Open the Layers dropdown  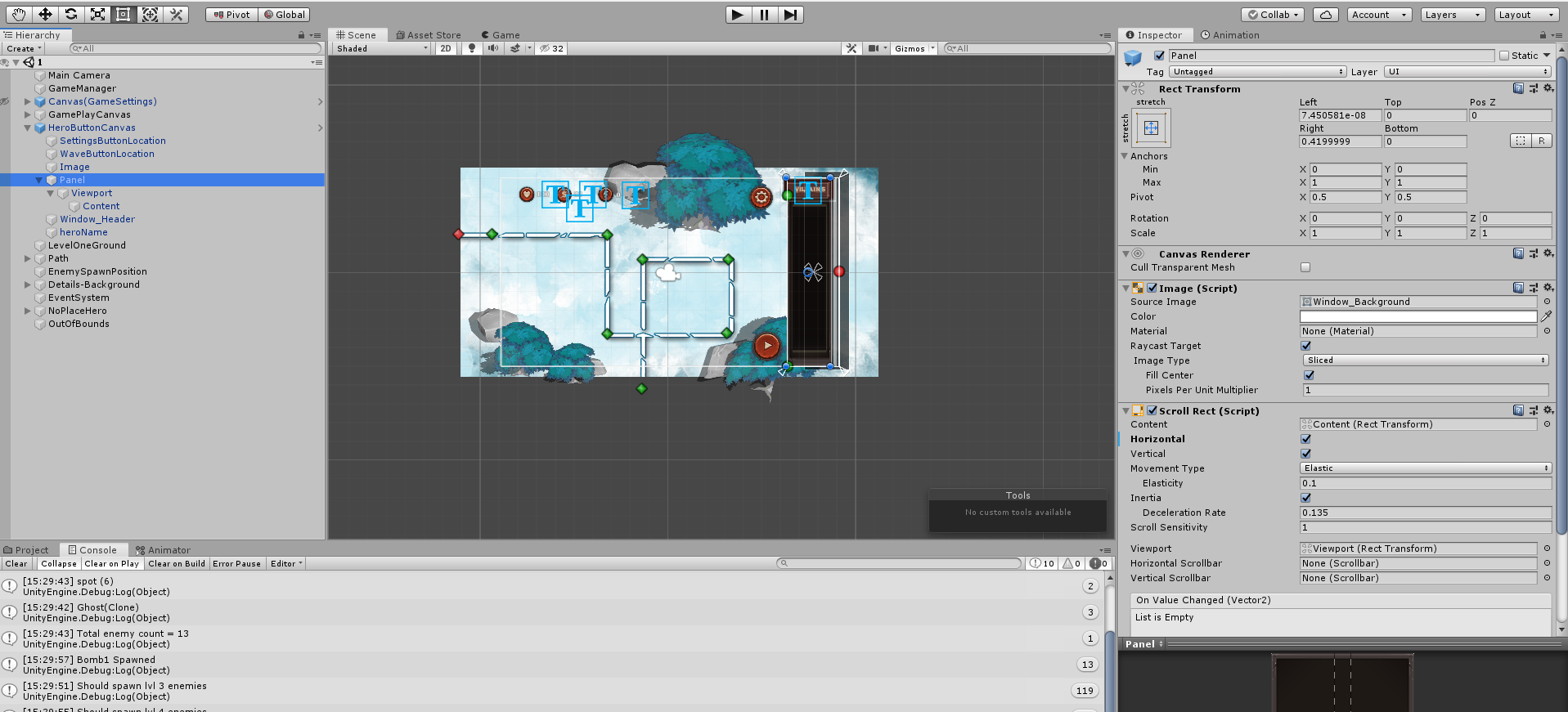pos(1452,14)
